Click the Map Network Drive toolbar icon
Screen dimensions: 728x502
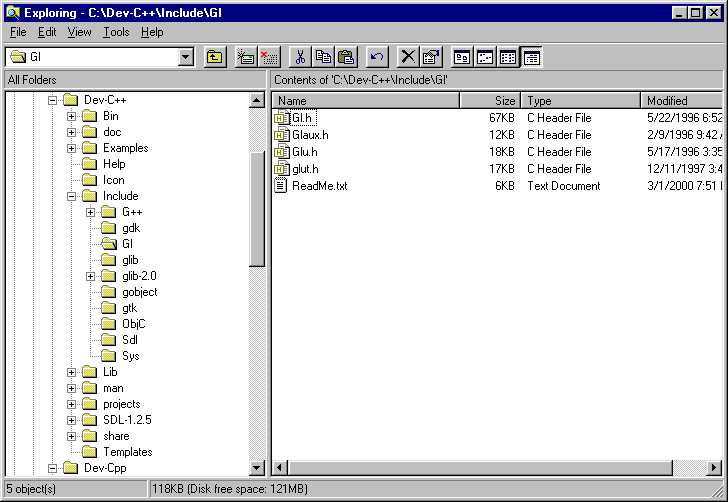pyautogui.click(x=245, y=57)
